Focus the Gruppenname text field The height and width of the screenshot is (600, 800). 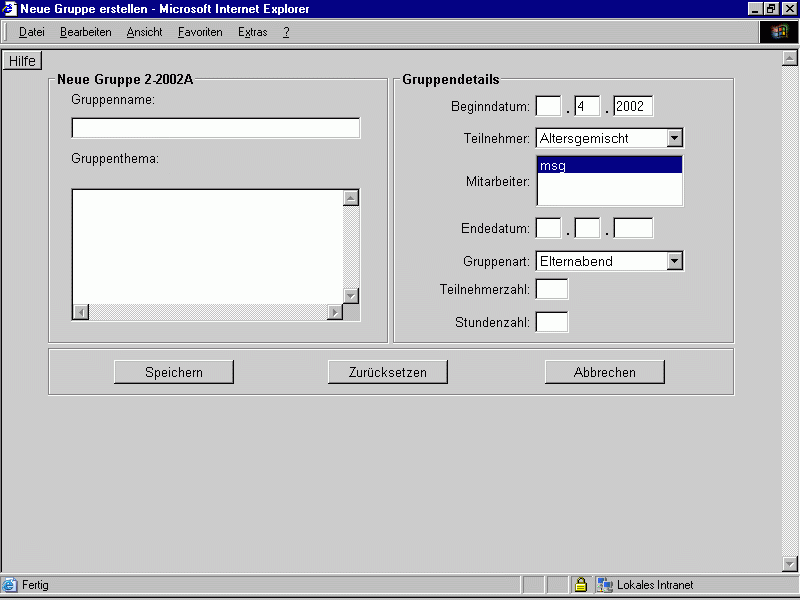pyautogui.click(x=215, y=128)
